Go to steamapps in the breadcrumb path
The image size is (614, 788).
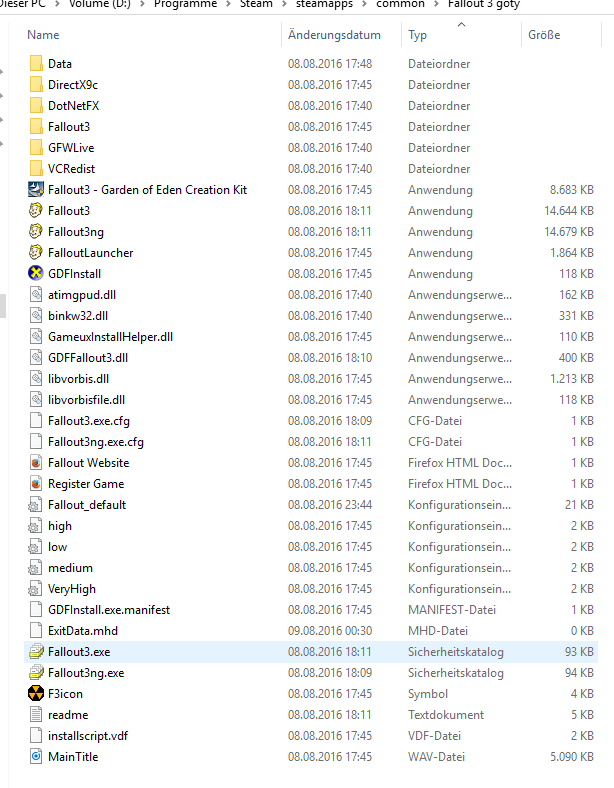coord(324,4)
